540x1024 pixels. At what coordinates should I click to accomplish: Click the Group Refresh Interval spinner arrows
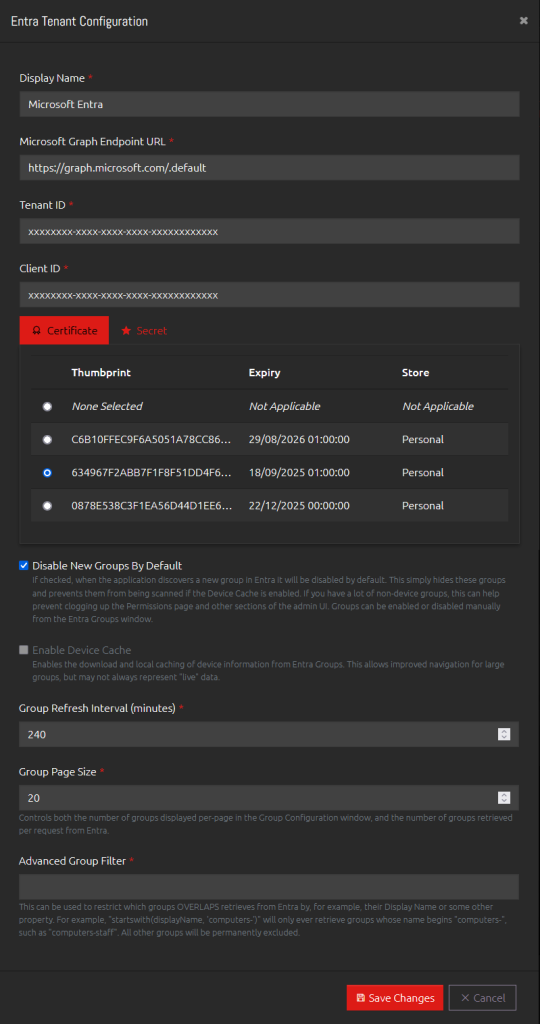click(x=503, y=734)
